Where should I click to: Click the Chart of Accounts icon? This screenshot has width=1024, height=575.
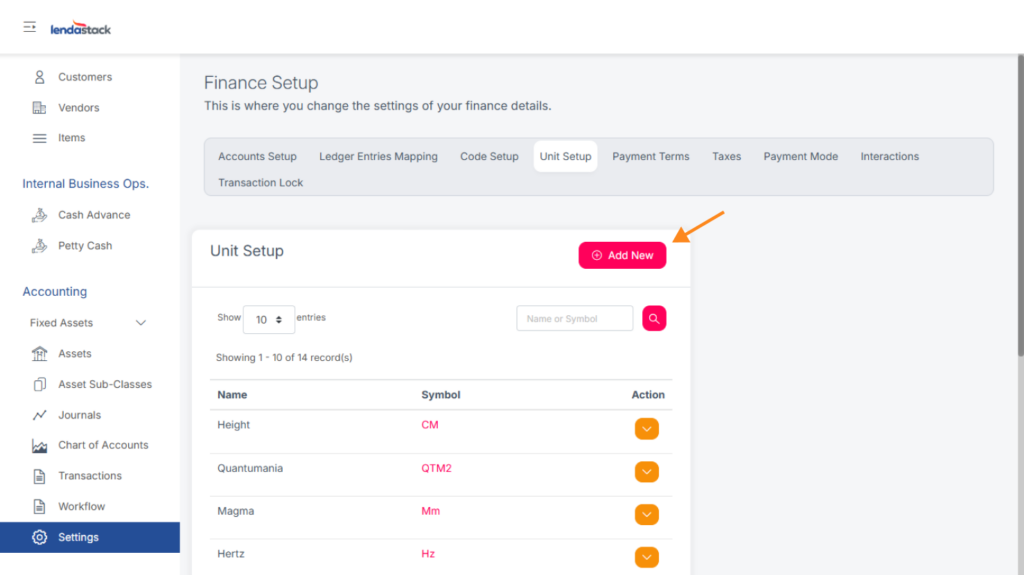(40, 446)
